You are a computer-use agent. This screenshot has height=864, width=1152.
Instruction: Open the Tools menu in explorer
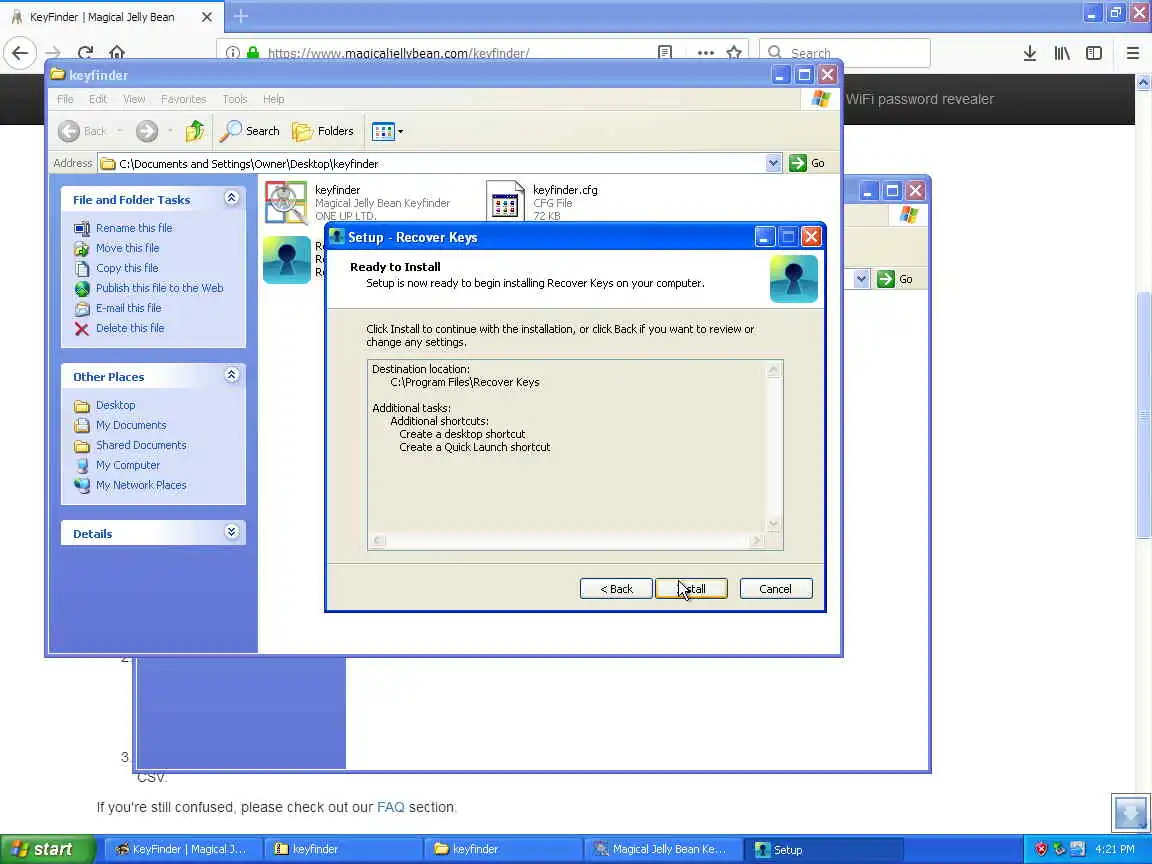[x=234, y=98]
